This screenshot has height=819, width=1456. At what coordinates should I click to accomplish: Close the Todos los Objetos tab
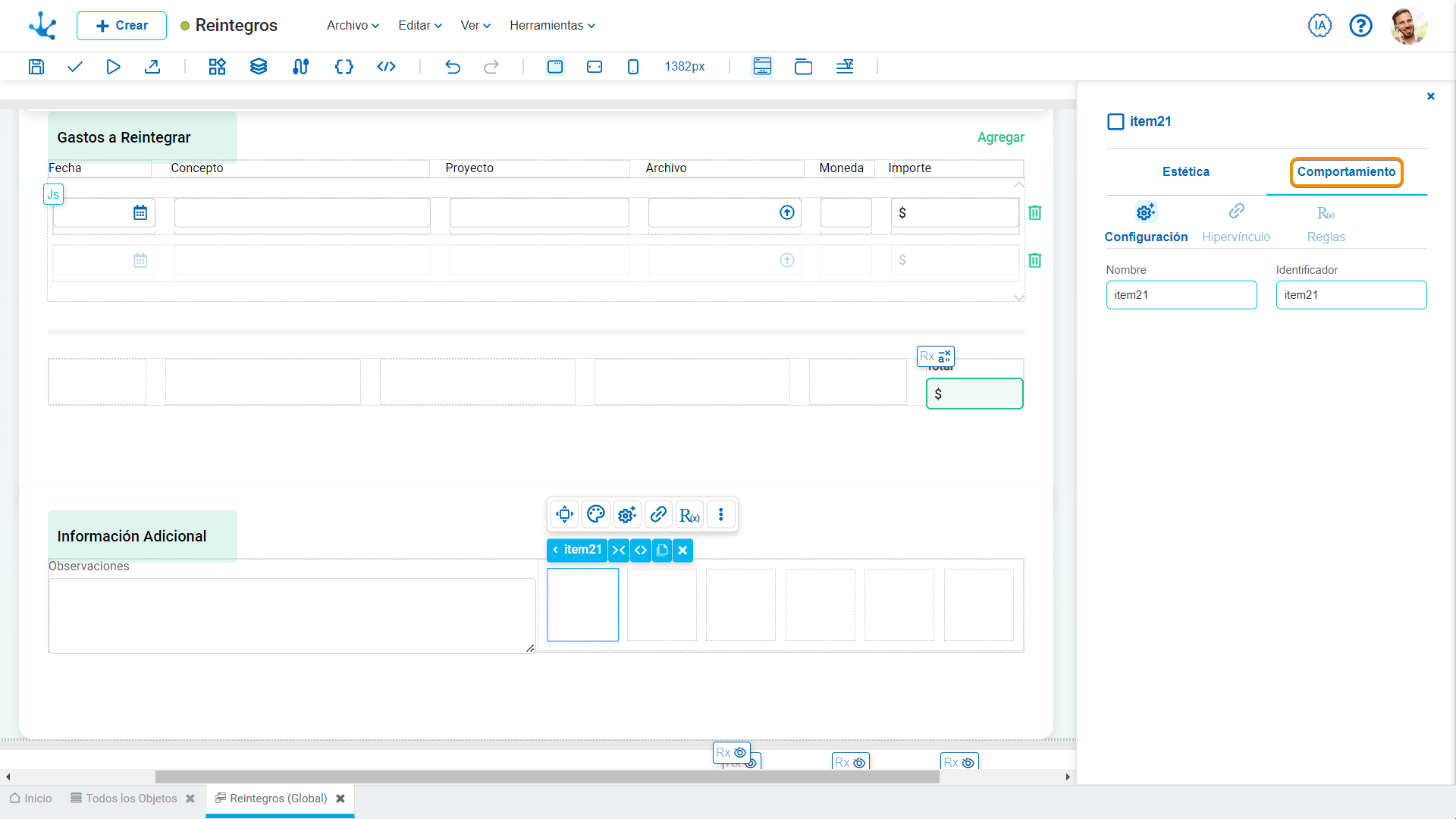coord(190,799)
